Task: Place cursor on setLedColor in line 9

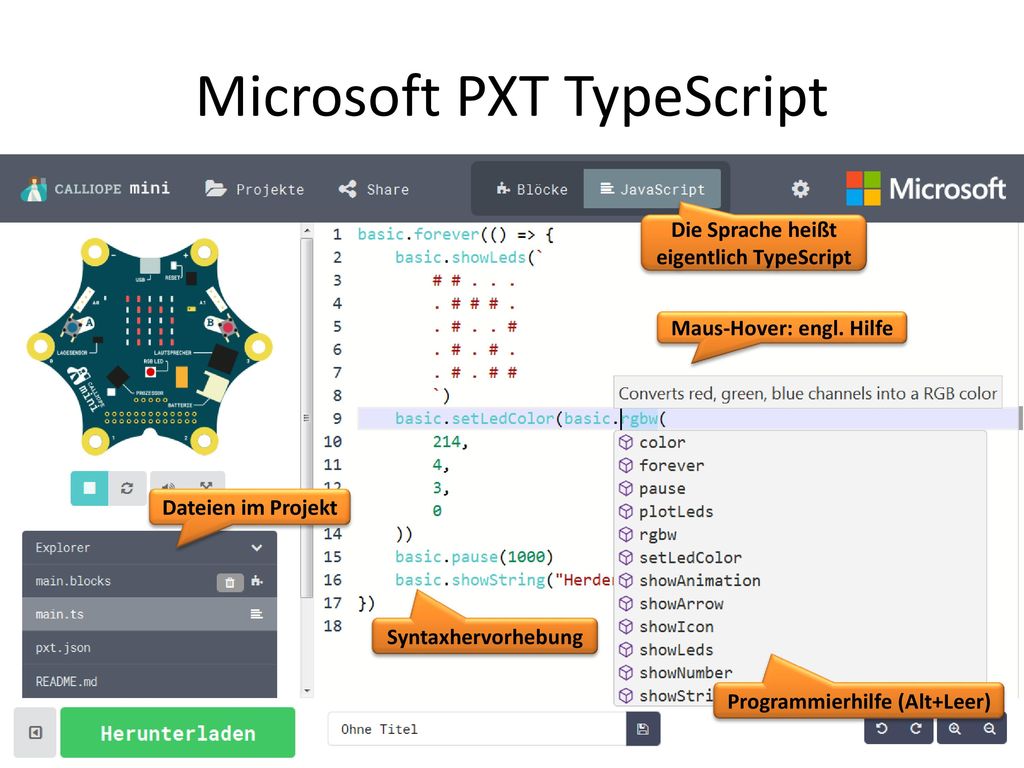Action: (503, 419)
